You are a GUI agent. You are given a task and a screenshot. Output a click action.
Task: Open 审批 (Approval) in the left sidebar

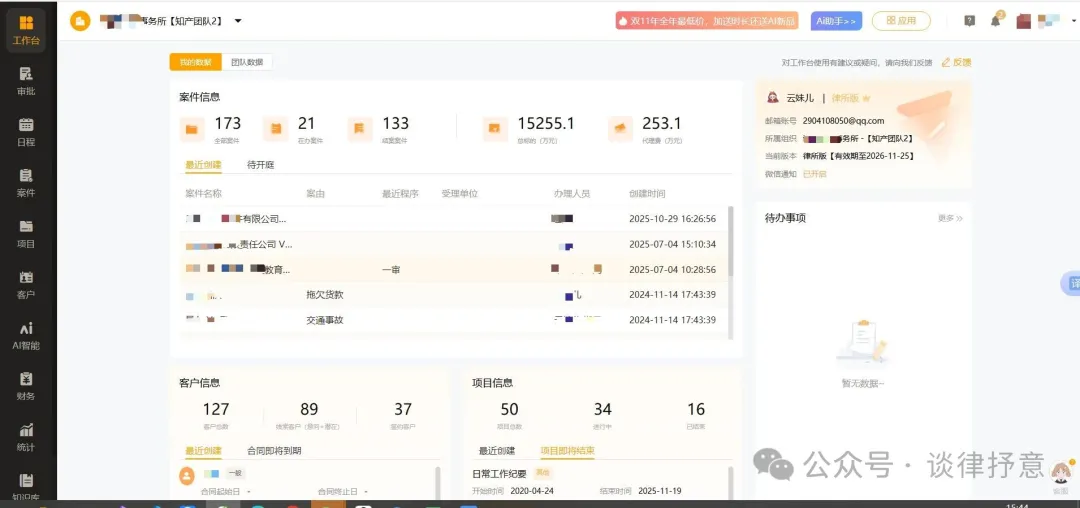tap(26, 80)
